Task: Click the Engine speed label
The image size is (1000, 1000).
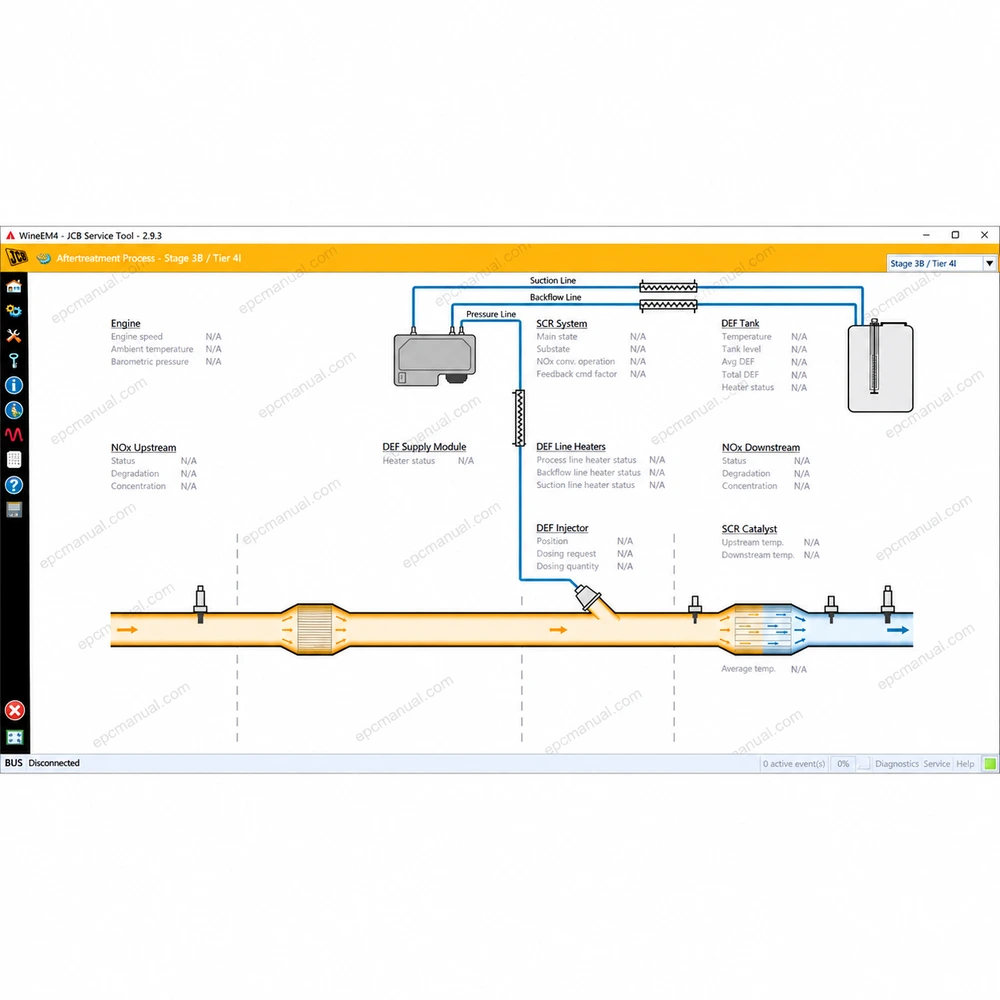Action: tap(136, 337)
